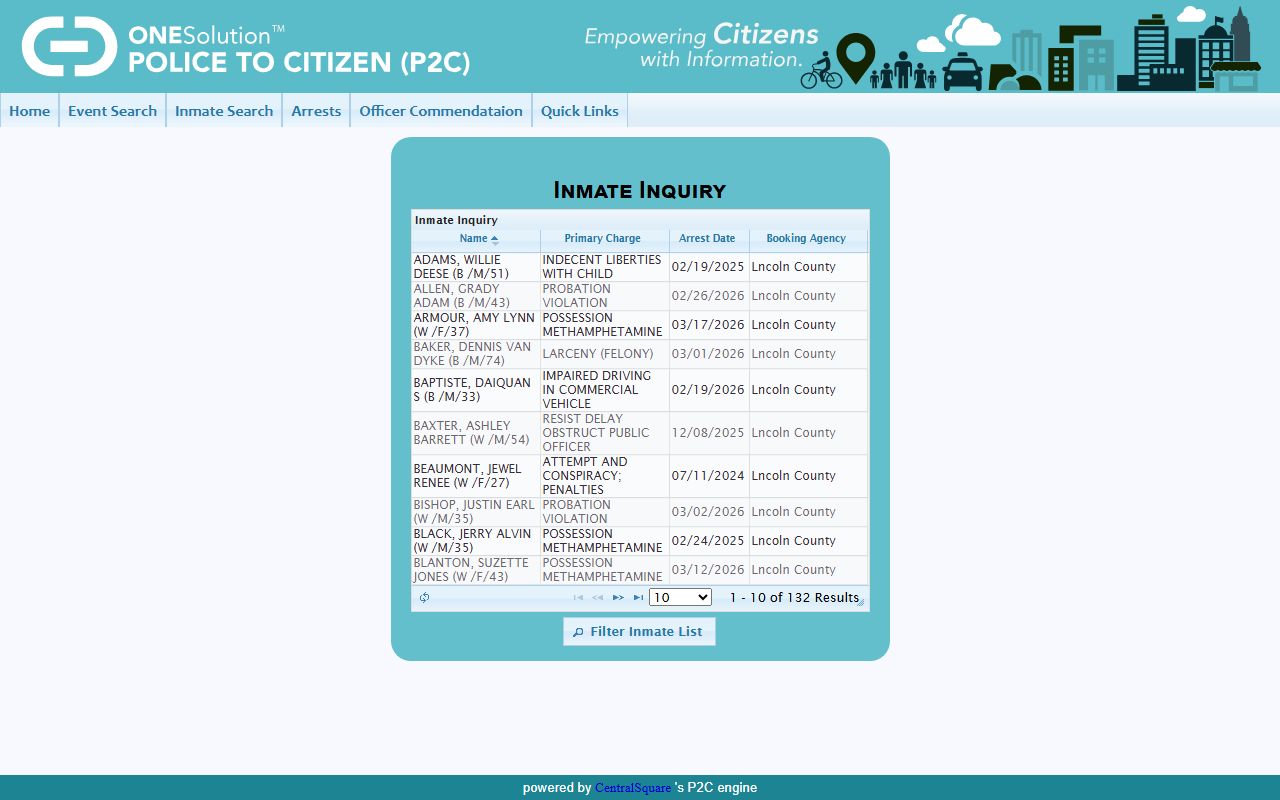Go to previous page of results
This screenshot has height=800, width=1280.
[598, 598]
